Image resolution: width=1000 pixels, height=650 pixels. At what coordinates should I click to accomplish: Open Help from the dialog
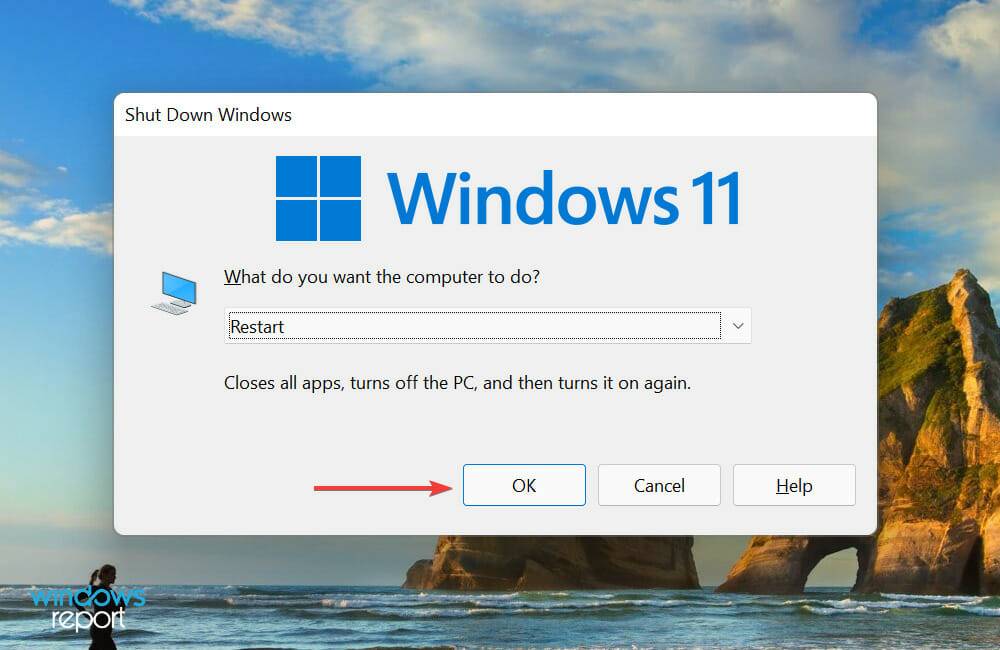coord(793,485)
